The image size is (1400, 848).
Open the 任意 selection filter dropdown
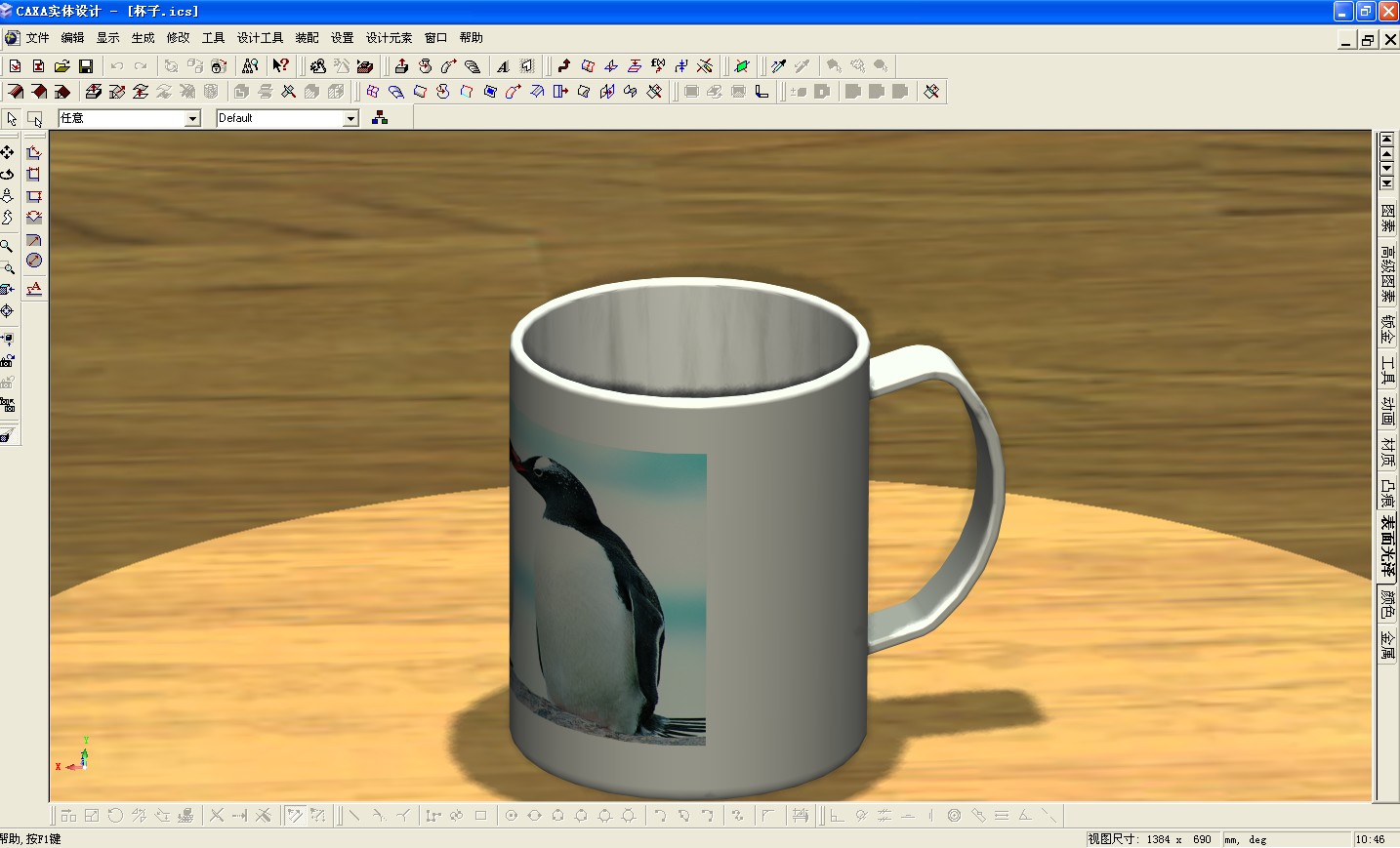[x=192, y=118]
